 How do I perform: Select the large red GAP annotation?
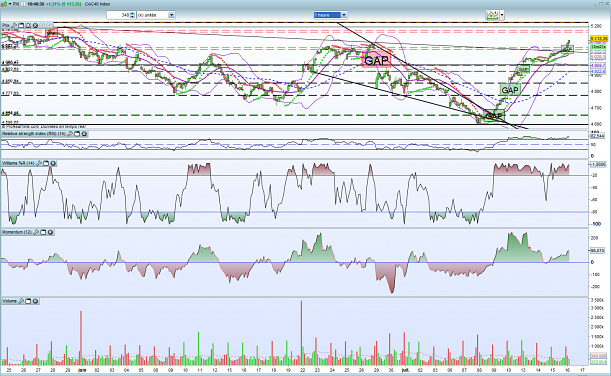(376, 60)
